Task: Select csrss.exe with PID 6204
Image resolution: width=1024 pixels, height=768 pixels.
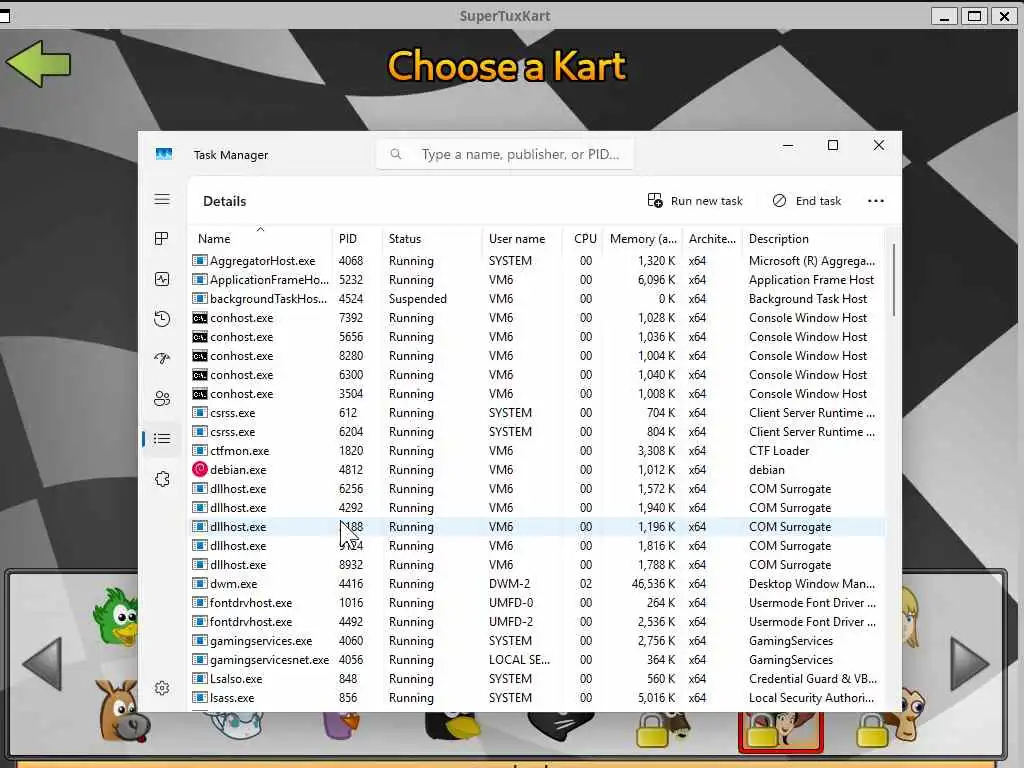Action: point(232,432)
